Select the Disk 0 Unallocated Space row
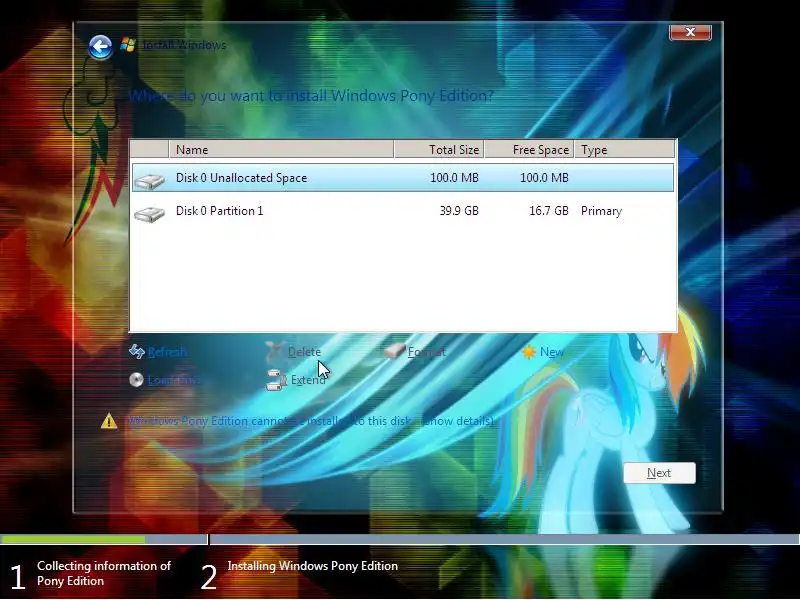 click(403, 178)
